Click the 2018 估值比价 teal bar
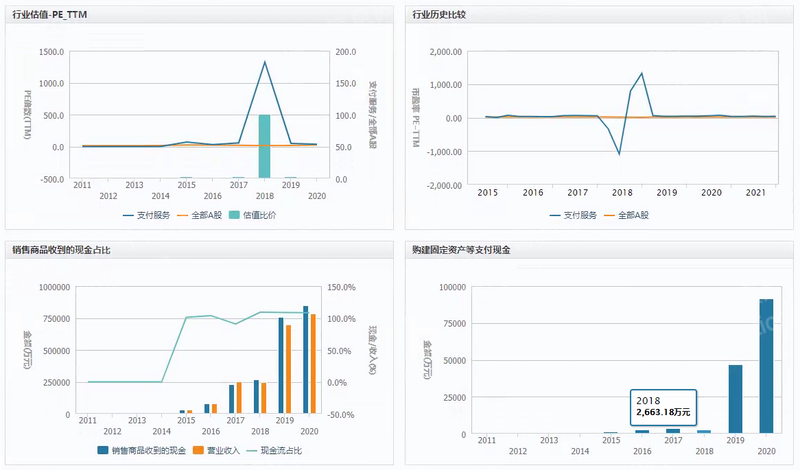Viewport: 800px width, 470px height. [x=265, y=147]
